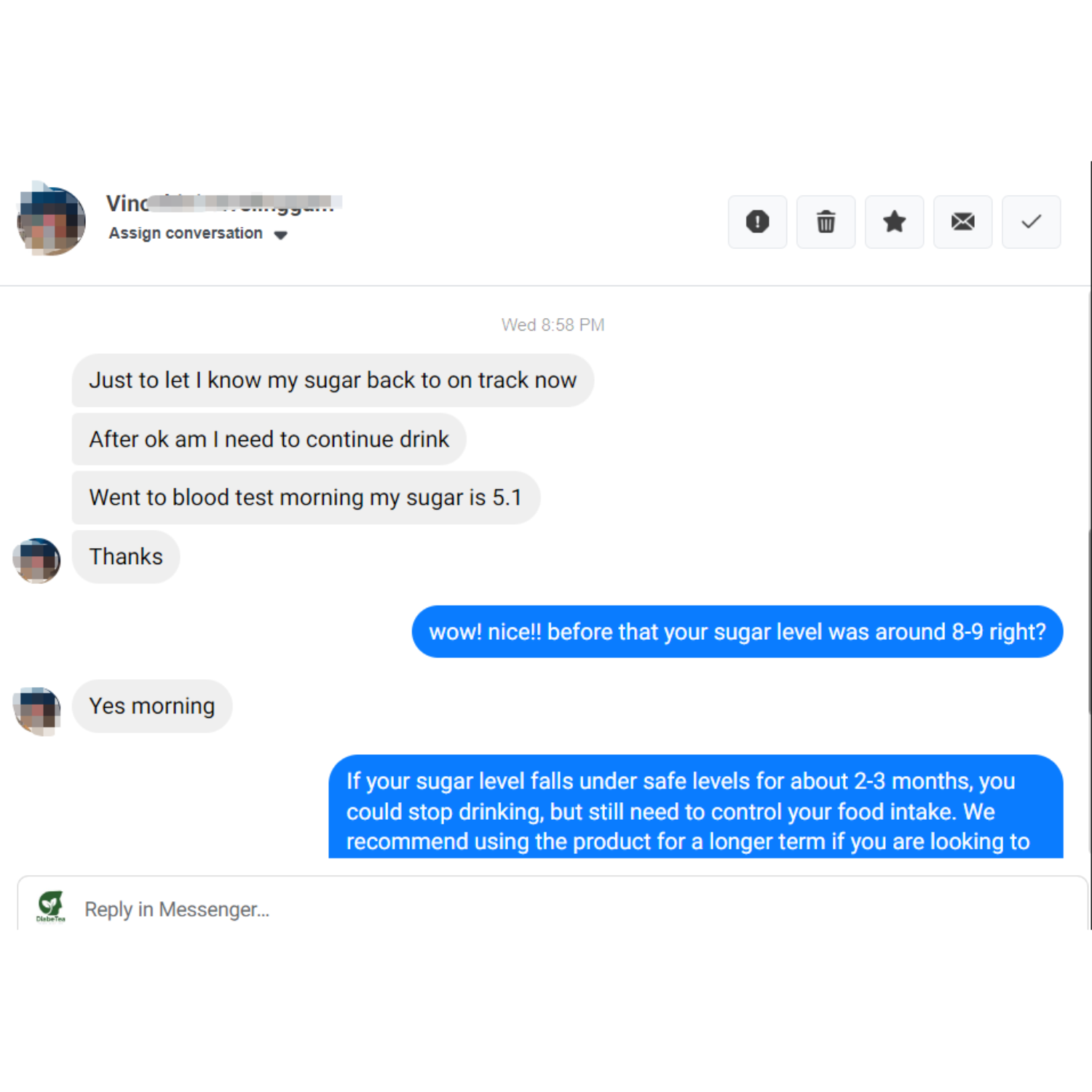Image resolution: width=1092 pixels, height=1092 pixels.
Task: Delete conversation using the trash icon
Action: coord(826,221)
